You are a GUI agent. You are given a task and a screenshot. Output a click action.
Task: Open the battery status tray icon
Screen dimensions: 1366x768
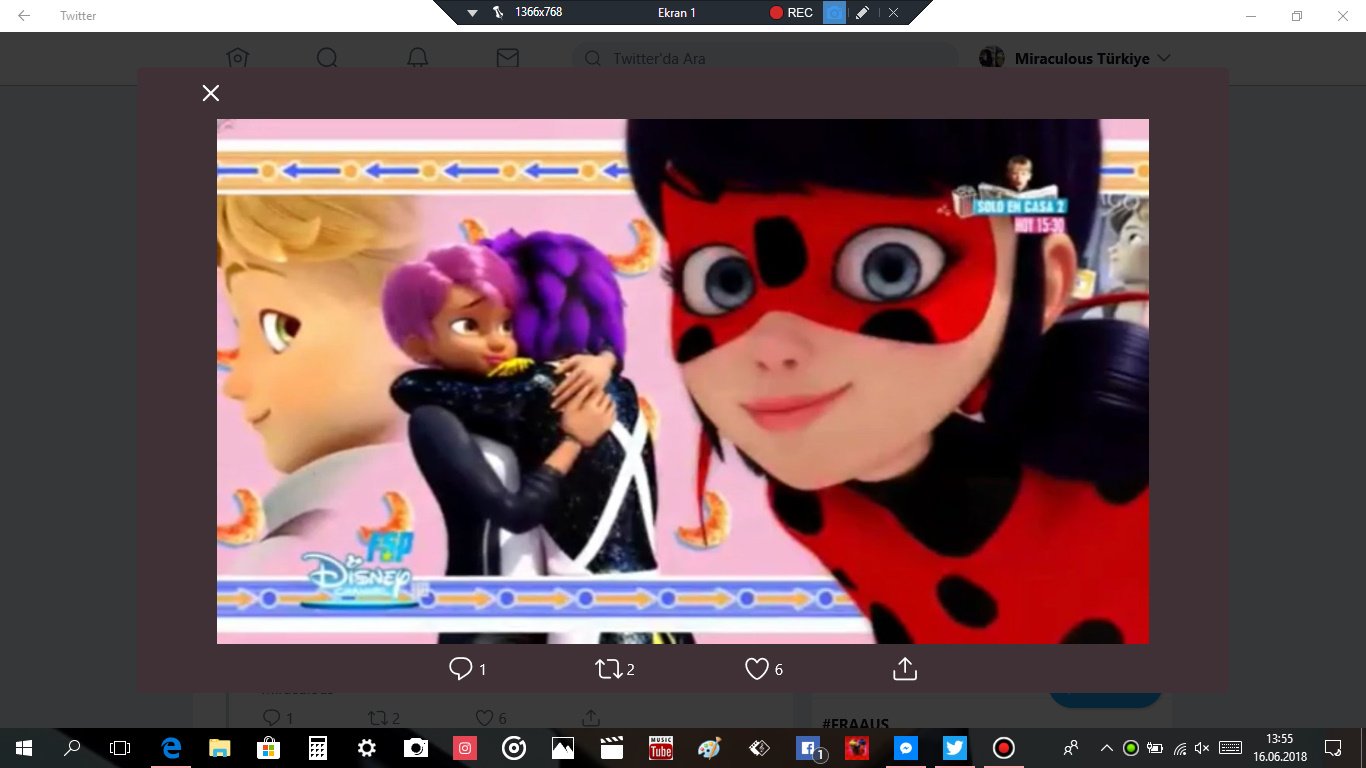pos(1156,748)
